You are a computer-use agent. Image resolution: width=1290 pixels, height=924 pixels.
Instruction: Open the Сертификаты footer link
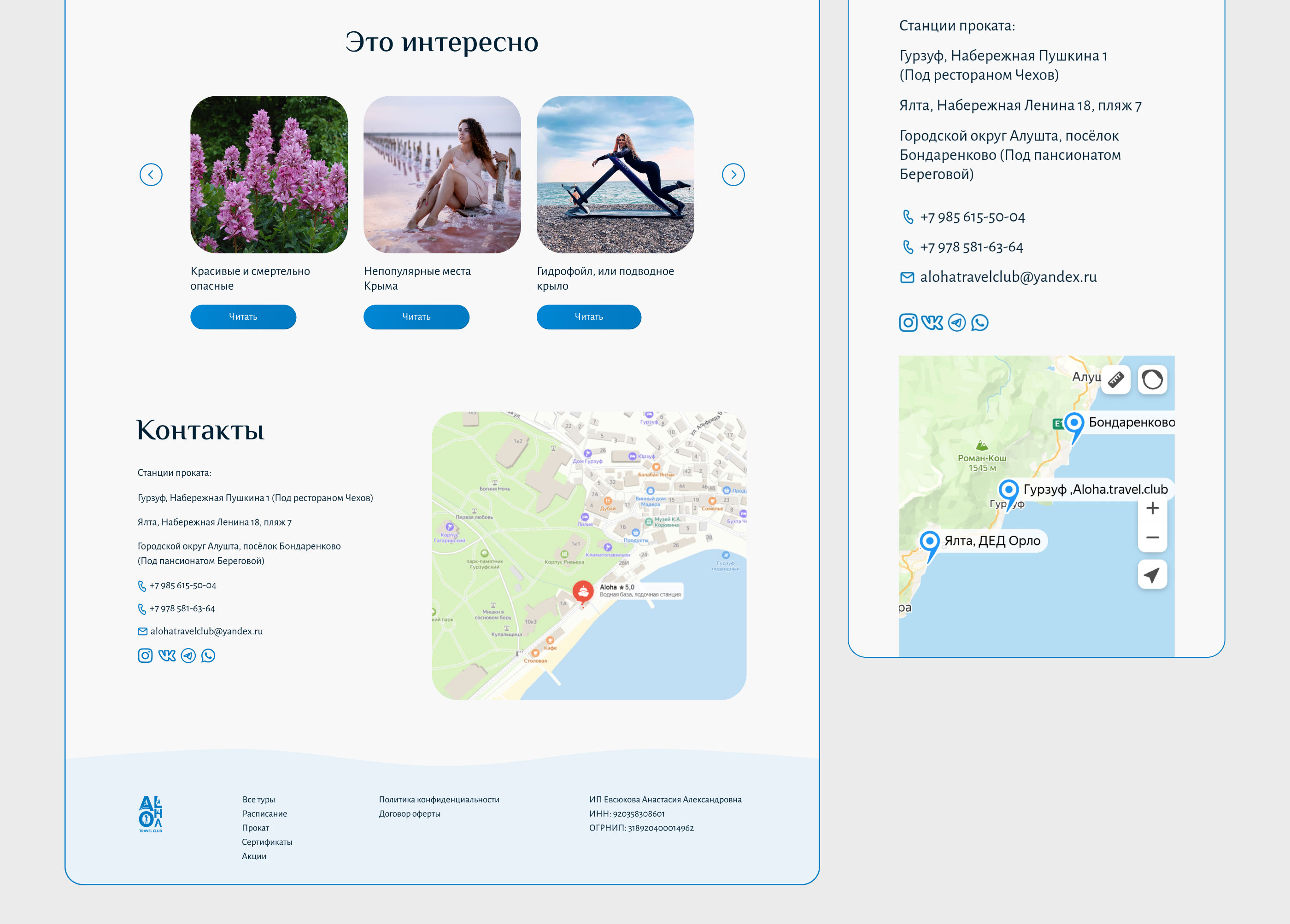267,842
